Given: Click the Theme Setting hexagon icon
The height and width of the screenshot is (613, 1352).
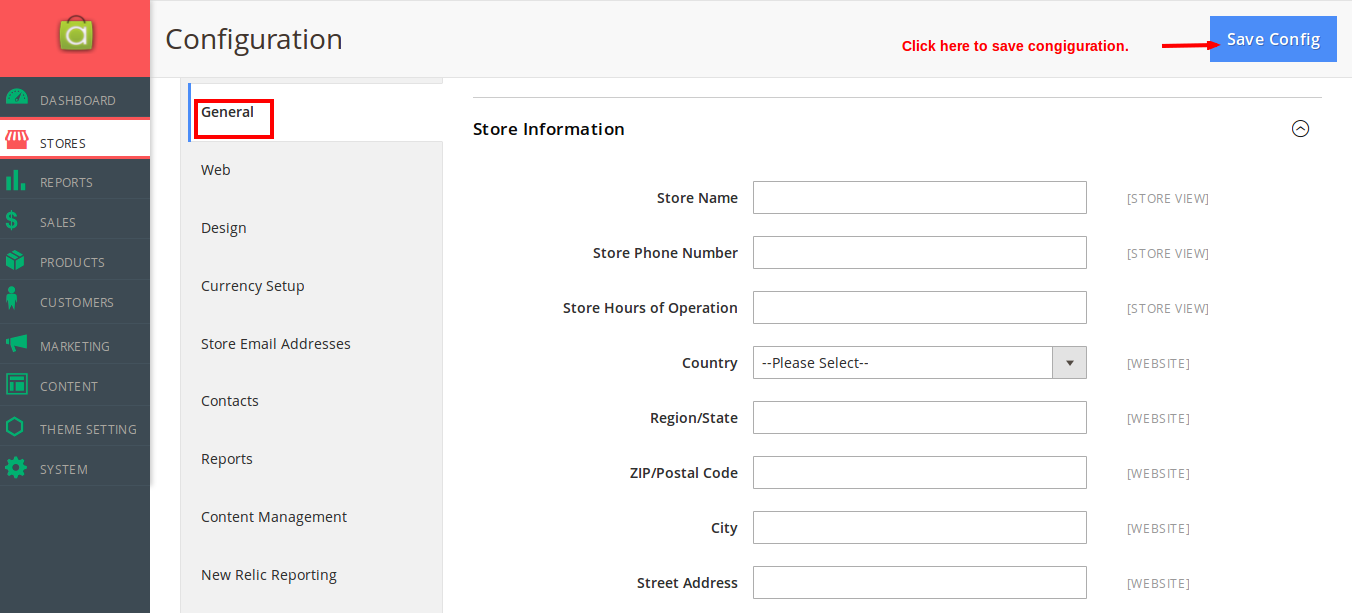Looking at the screenshot, I should coord(15,427).
